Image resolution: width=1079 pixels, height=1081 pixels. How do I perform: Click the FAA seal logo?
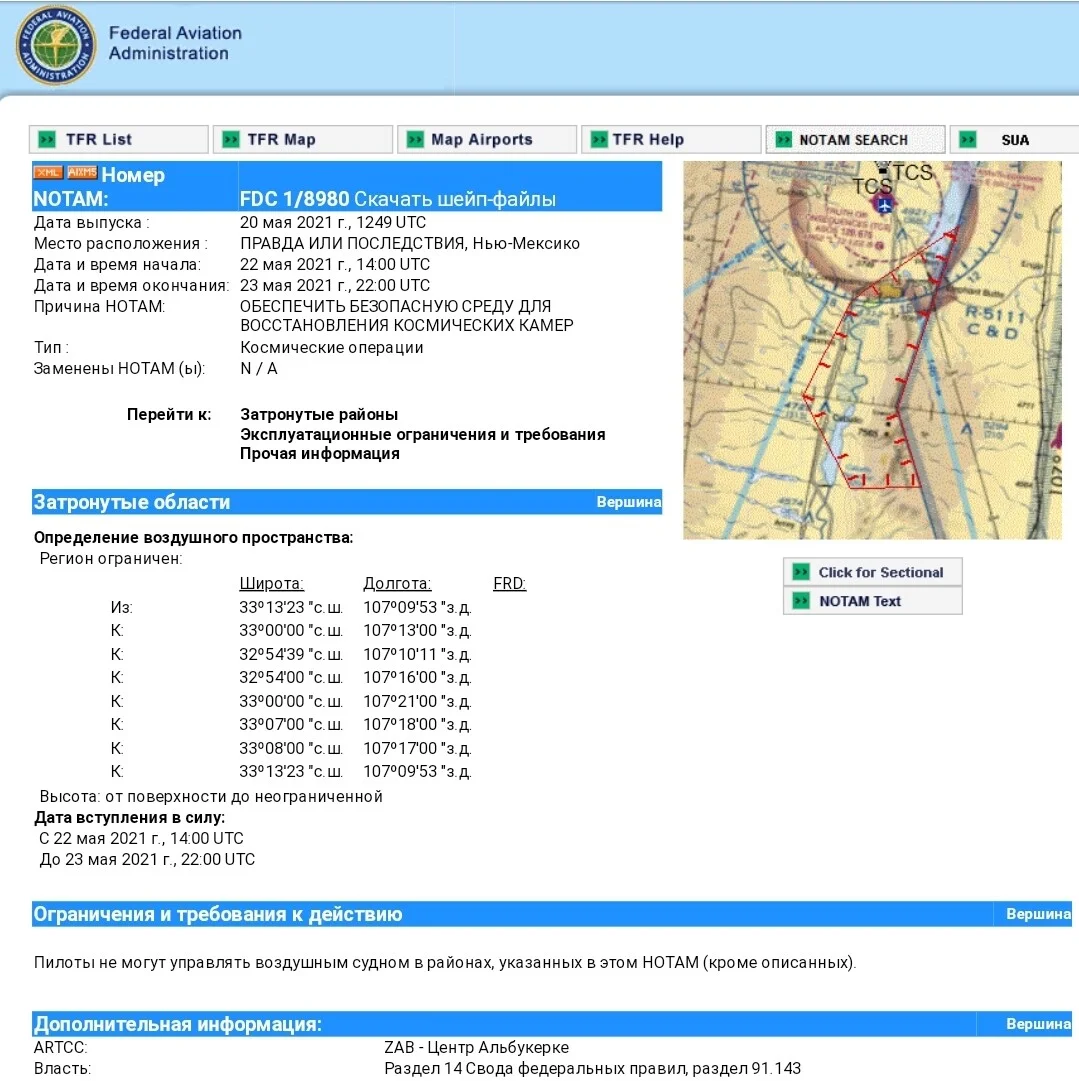click(55, 46)
